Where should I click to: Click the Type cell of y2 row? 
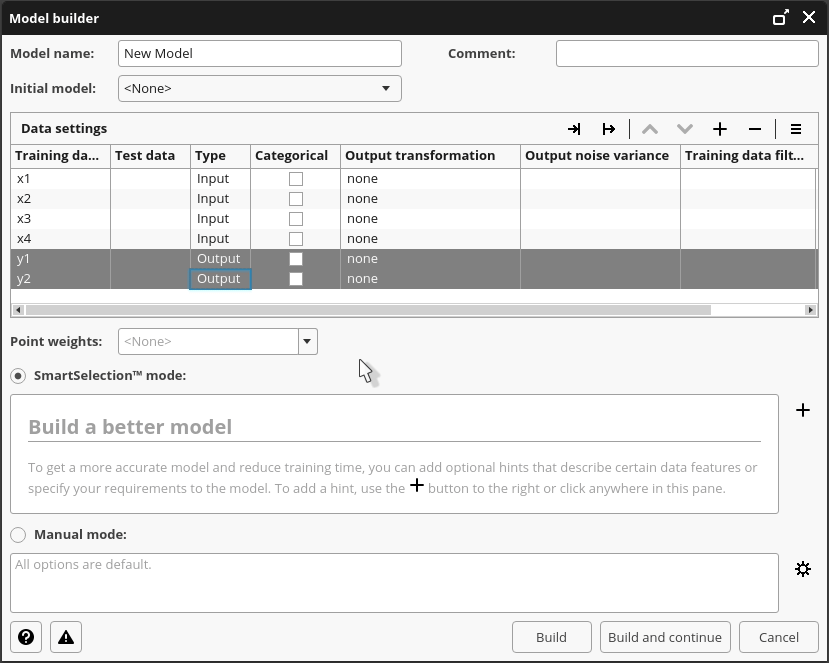(x=220, y=279)
